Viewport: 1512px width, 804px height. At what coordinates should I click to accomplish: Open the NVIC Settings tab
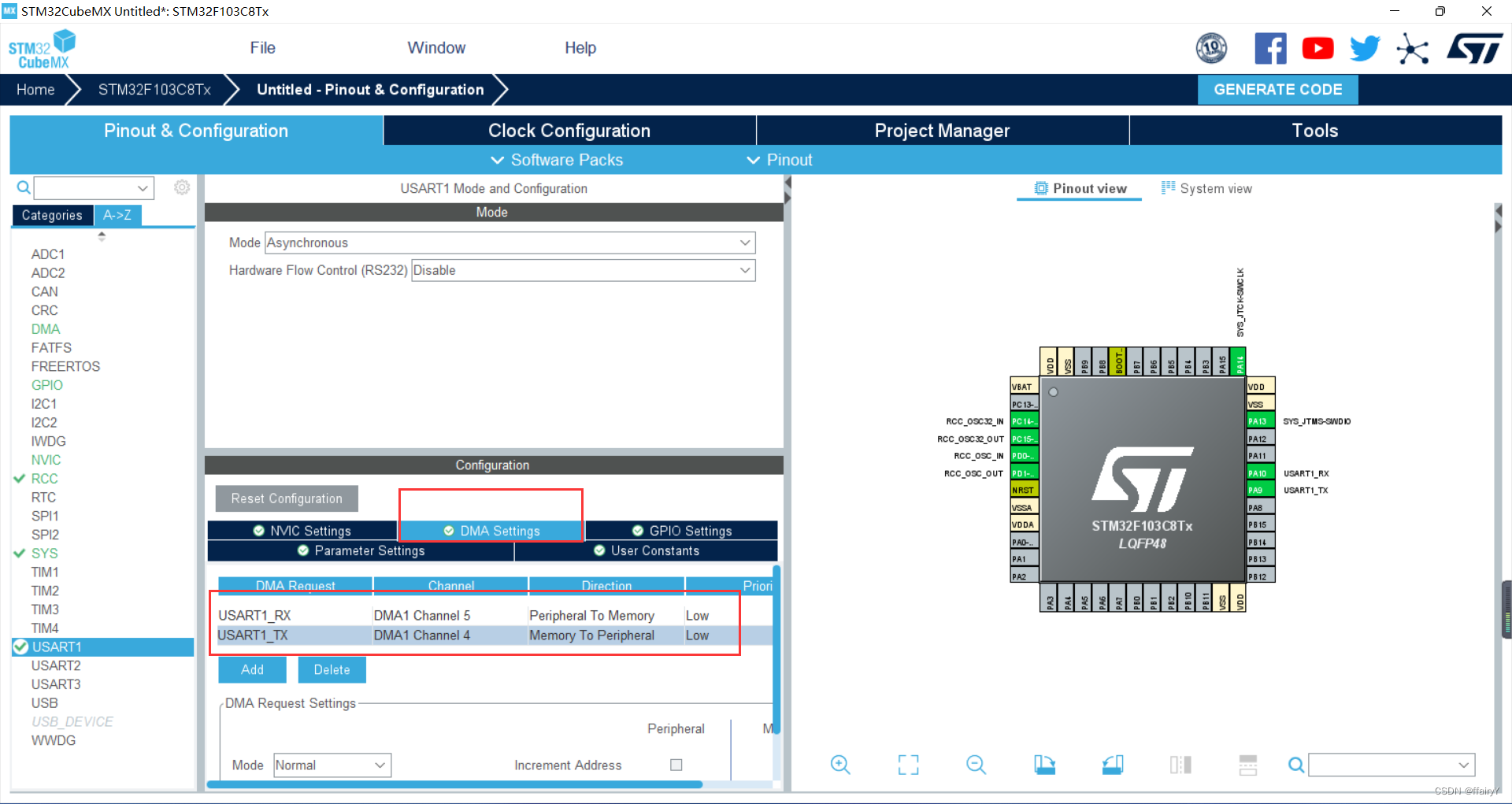point(302,531)
